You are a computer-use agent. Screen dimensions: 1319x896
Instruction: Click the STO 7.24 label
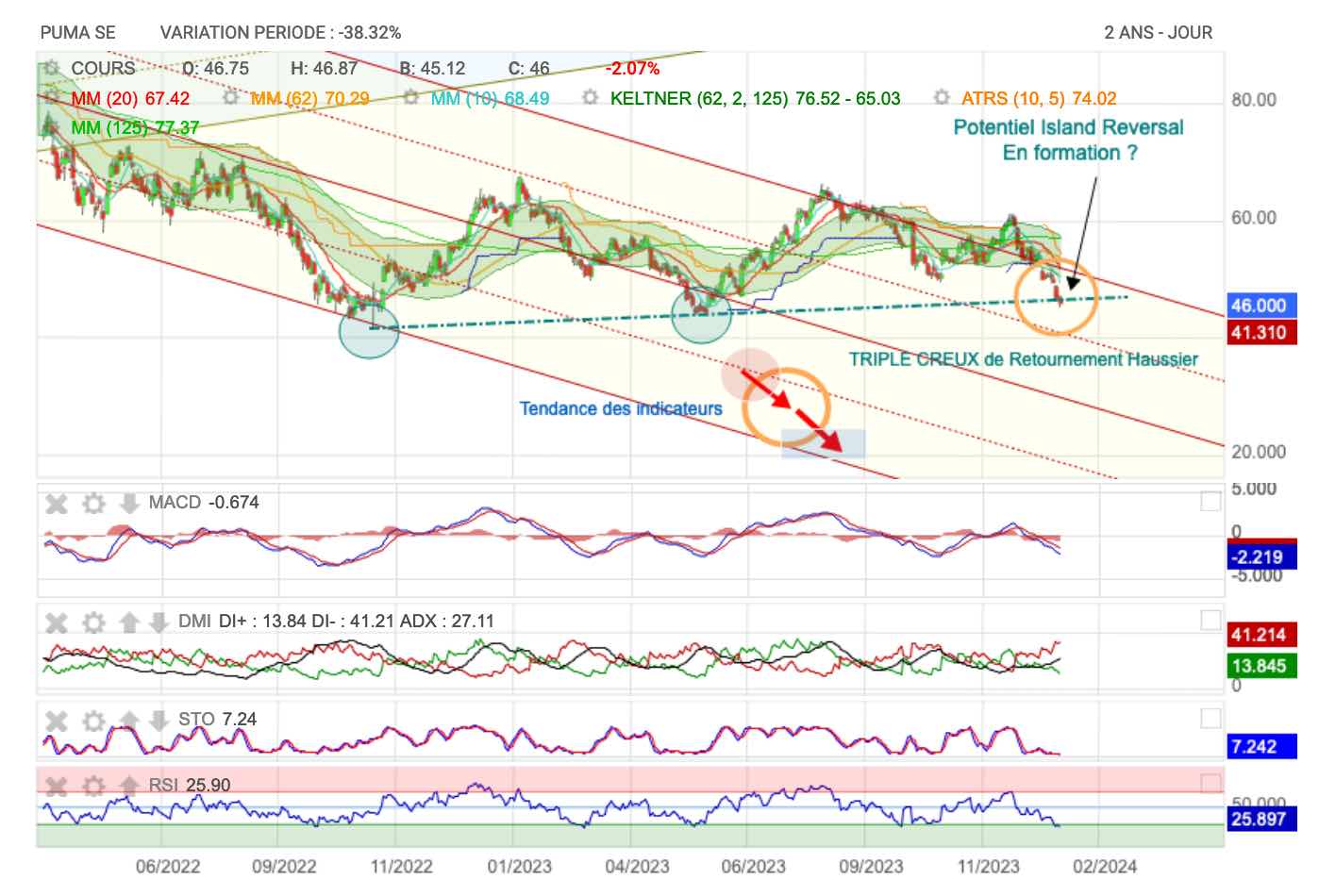(x=217, y=719)
